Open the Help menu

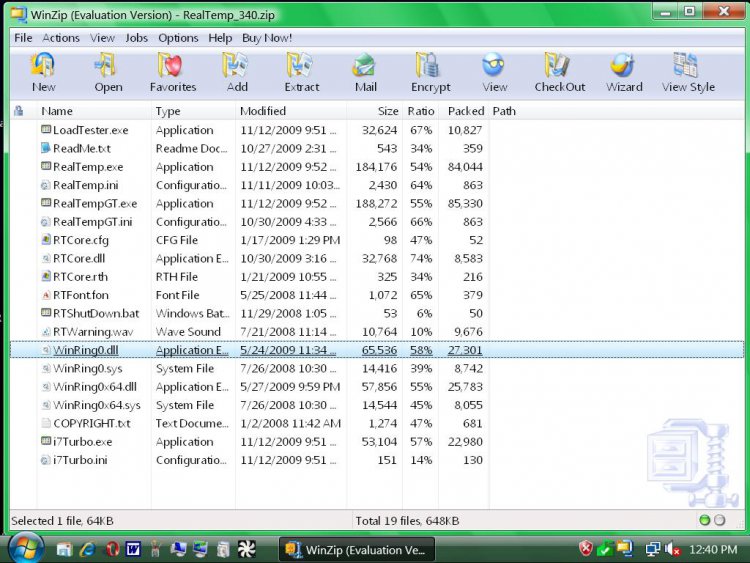coord(220,38)
